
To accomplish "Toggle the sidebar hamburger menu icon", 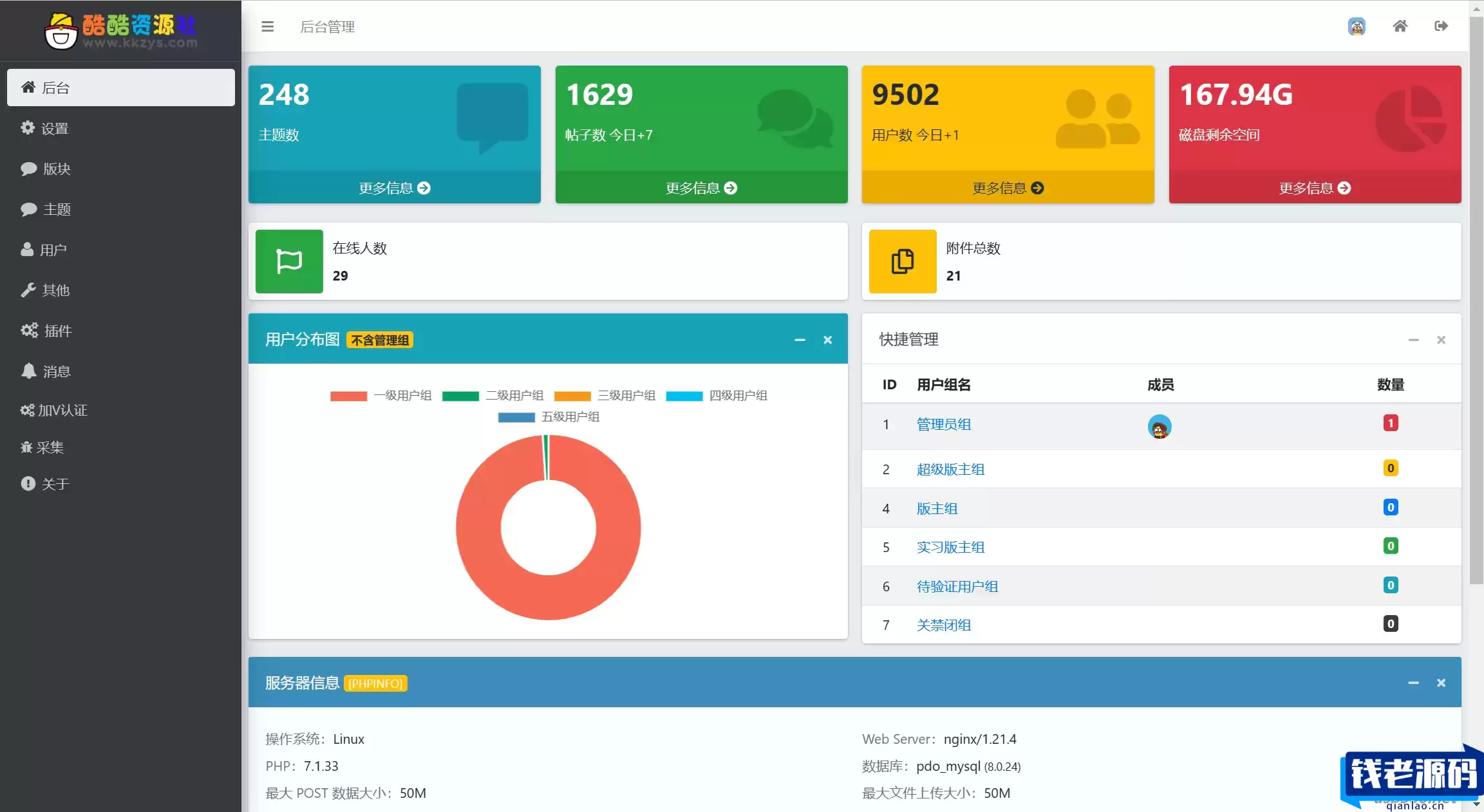I will [267, 26].
